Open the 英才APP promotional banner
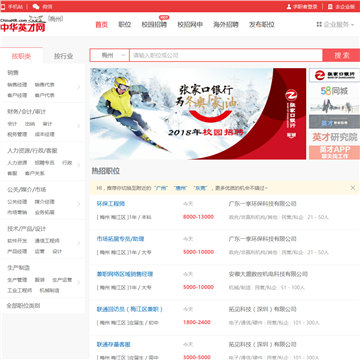The height and width of the screenshot is (360, 360). (x=334, y=152)
